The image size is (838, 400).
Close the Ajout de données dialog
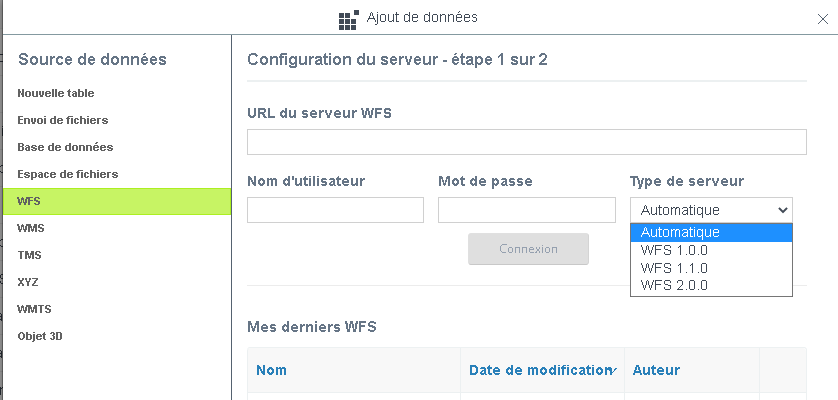point(822,20)
